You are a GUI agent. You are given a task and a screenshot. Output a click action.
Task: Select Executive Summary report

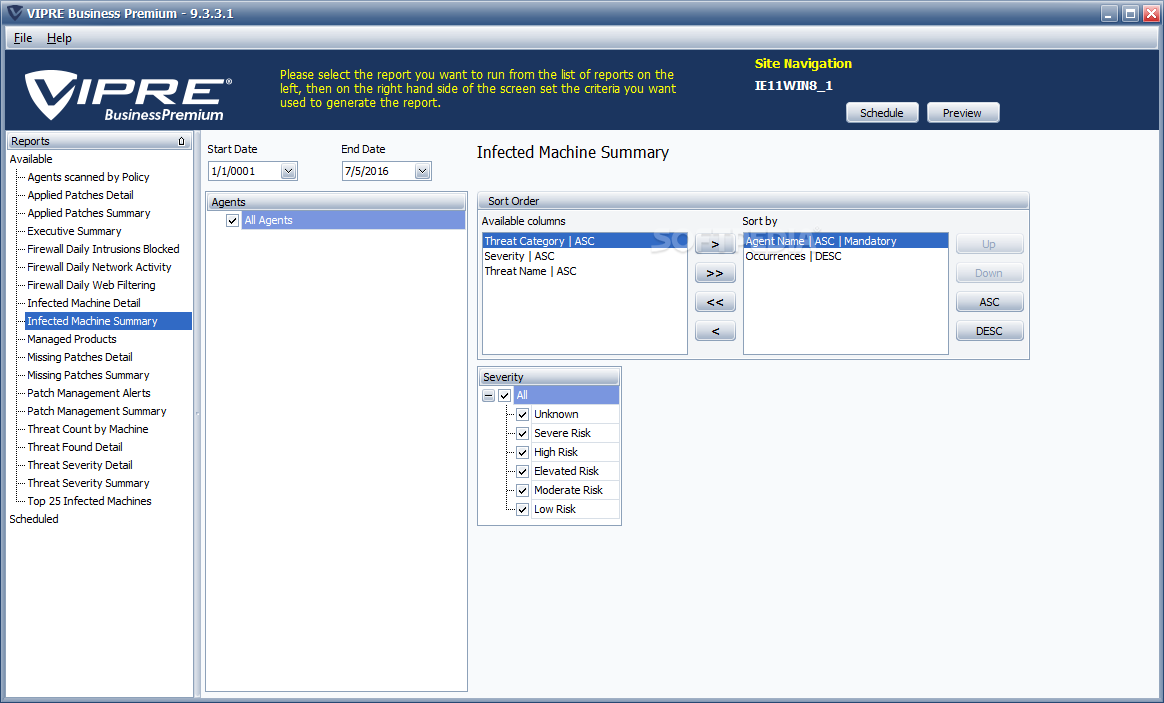pos(74,231)
